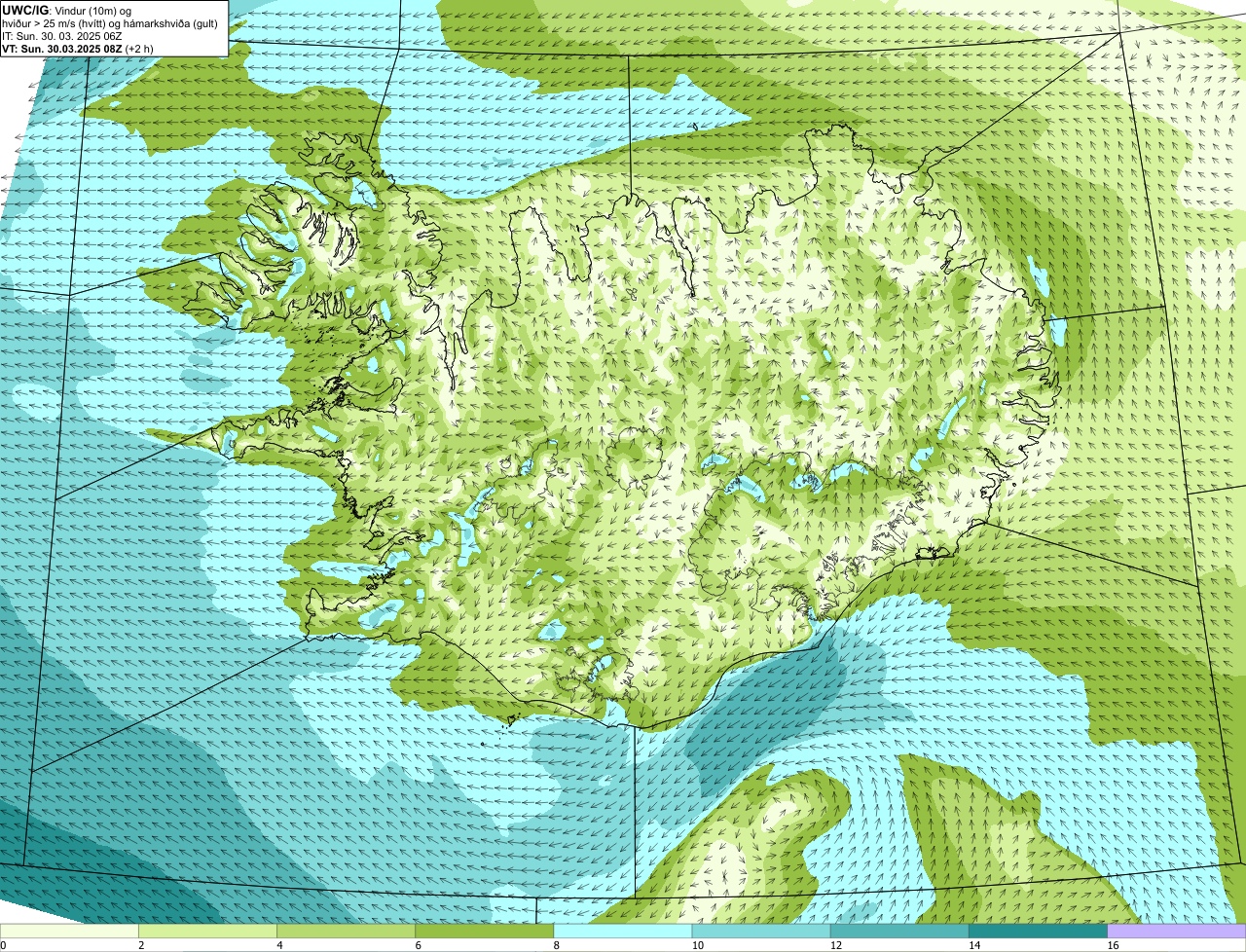Click the '16' label on the color scale
The image size is (1246, 952).
(x=1113, y=945)
